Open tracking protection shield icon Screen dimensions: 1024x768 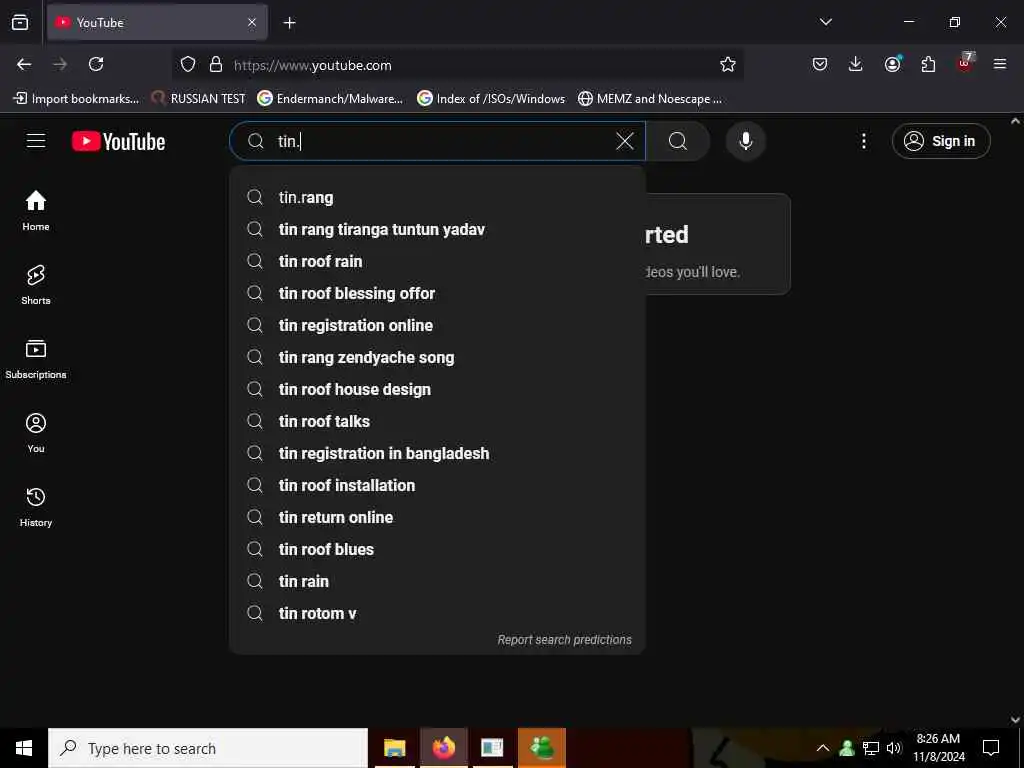pos(188,64)
